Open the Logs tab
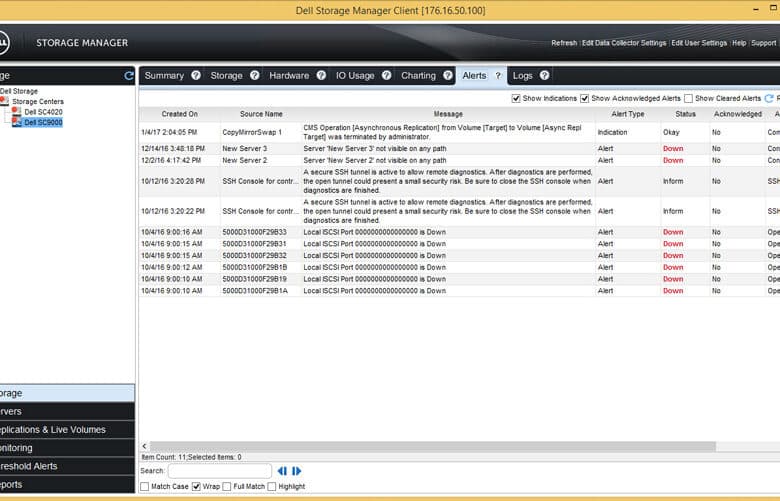Image resolution: width=780 pixels, height=501 pixels. coord(522,76)
